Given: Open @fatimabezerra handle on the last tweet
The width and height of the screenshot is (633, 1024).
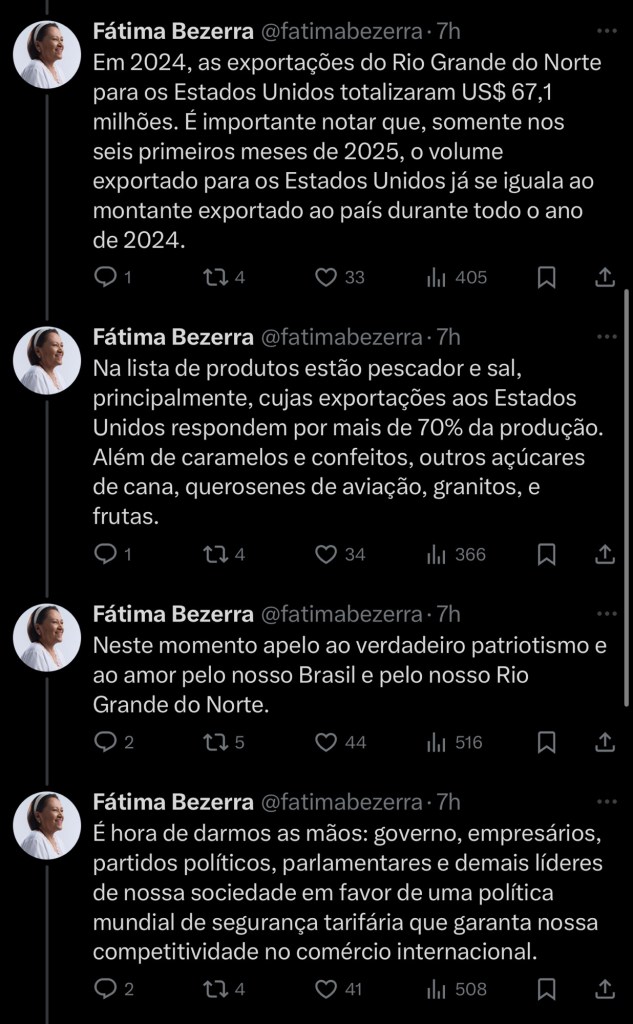Looking at the screenshot, I should (341, 802).
